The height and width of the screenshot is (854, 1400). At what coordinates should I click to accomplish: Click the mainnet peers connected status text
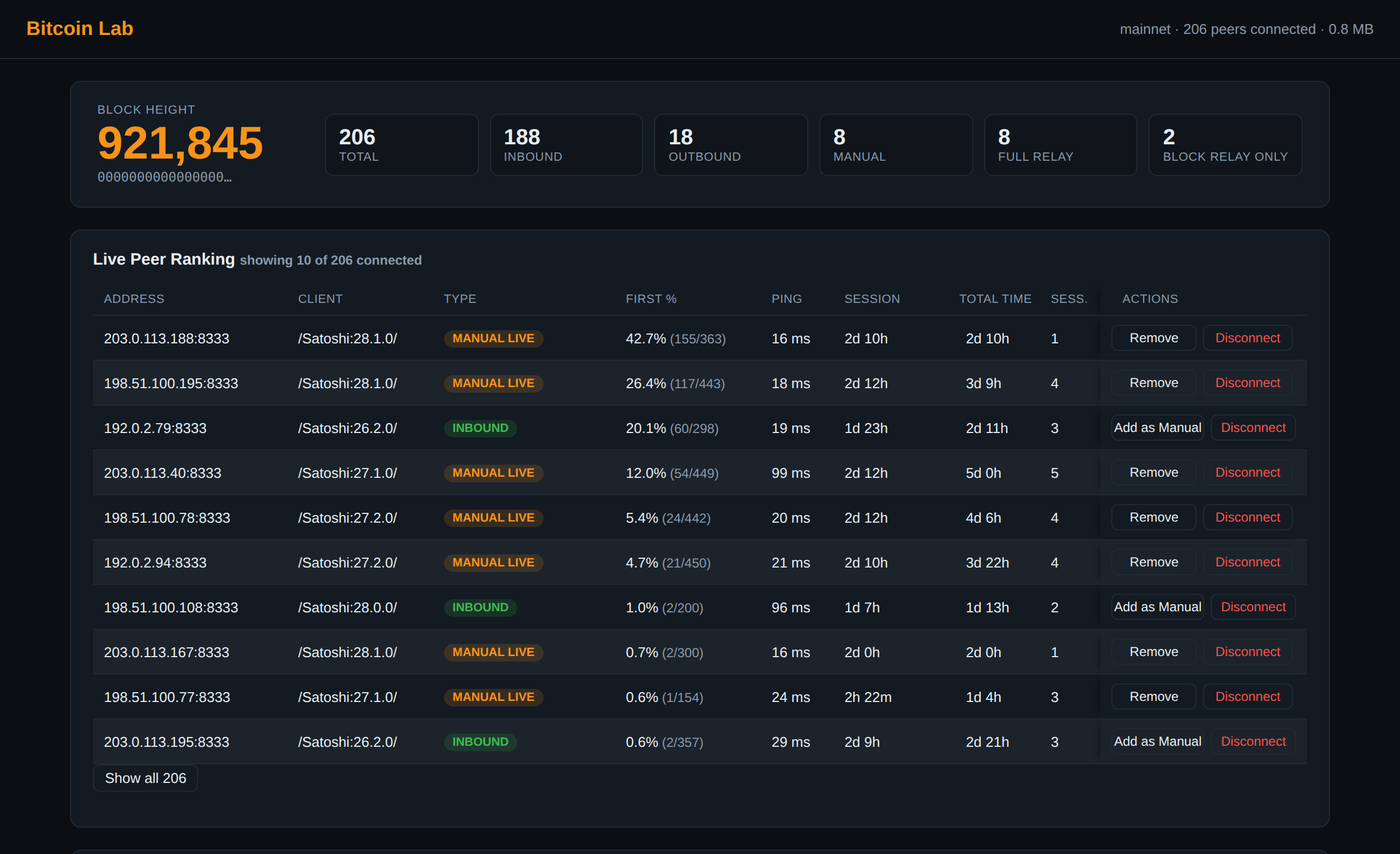point(1246,29)
